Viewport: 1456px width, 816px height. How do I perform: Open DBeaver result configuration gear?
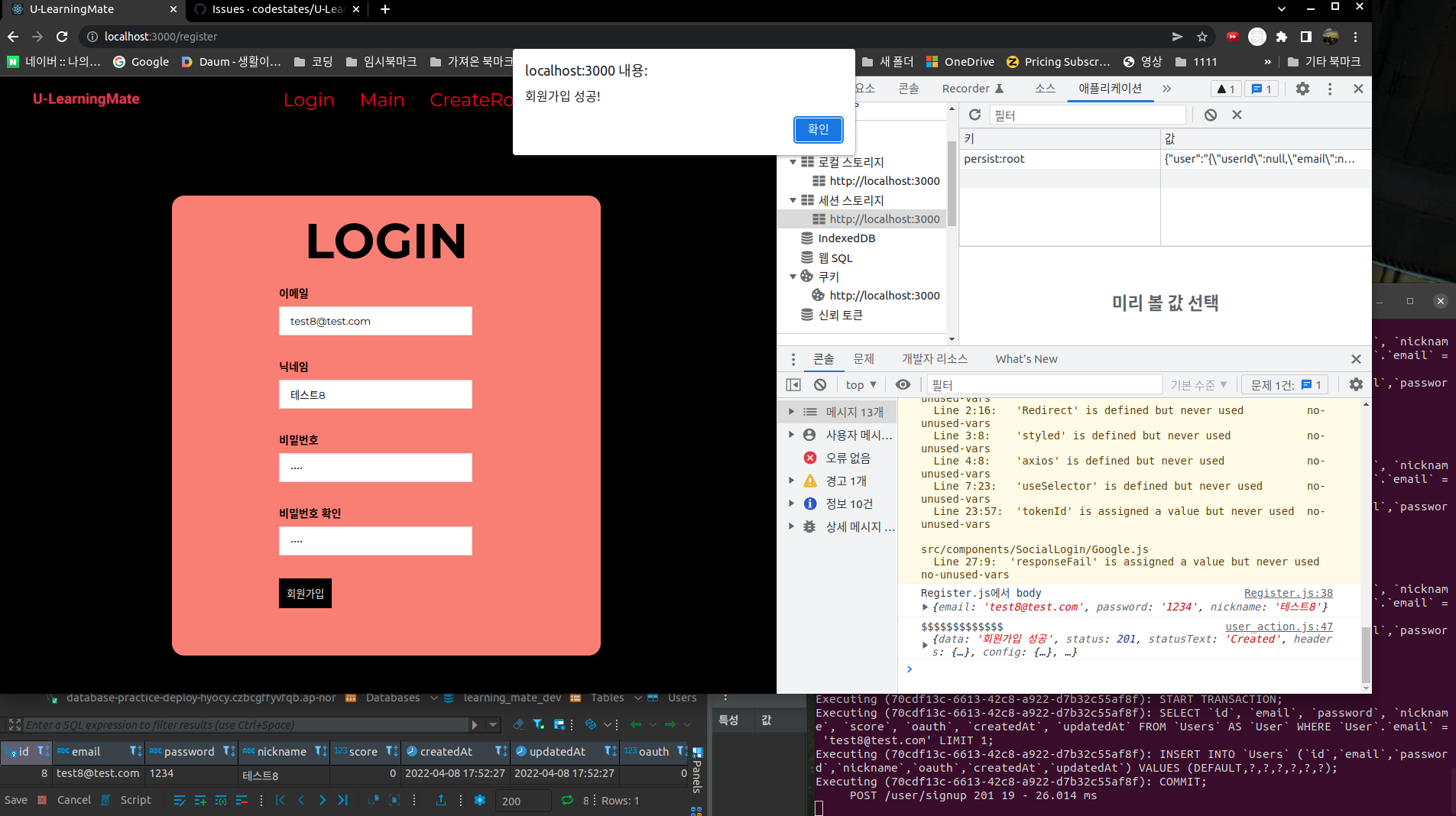point(480,800)
